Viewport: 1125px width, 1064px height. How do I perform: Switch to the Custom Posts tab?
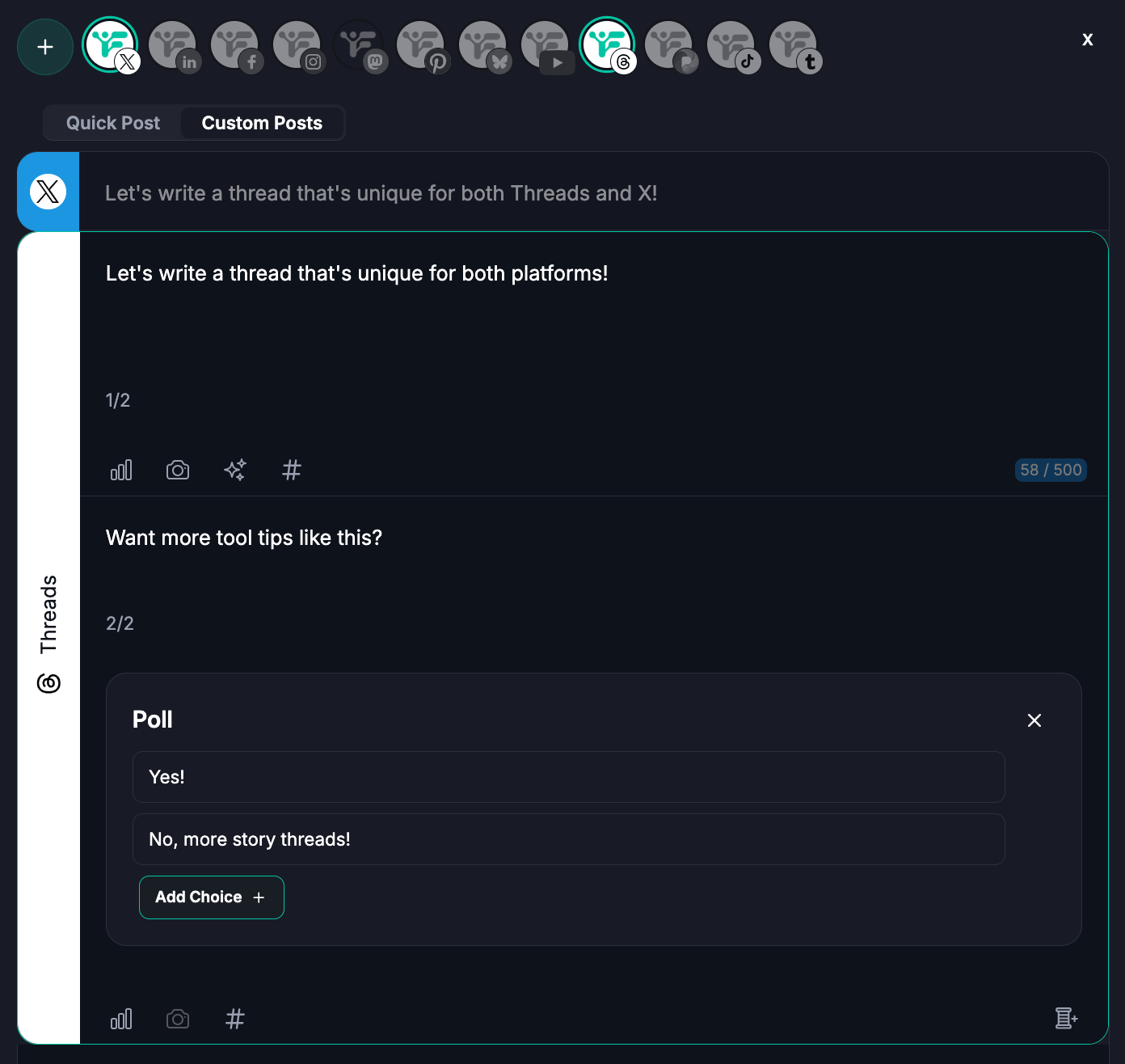click(x=262, y=123)
